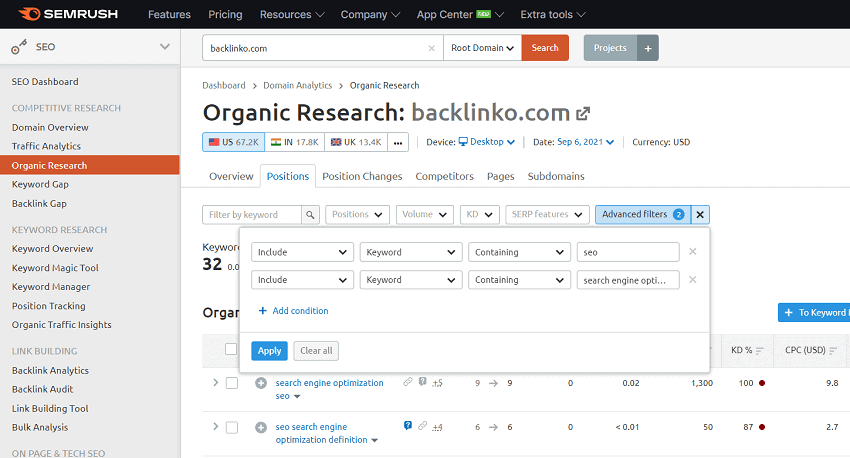Open the SERP features filter dropdown

547,215
